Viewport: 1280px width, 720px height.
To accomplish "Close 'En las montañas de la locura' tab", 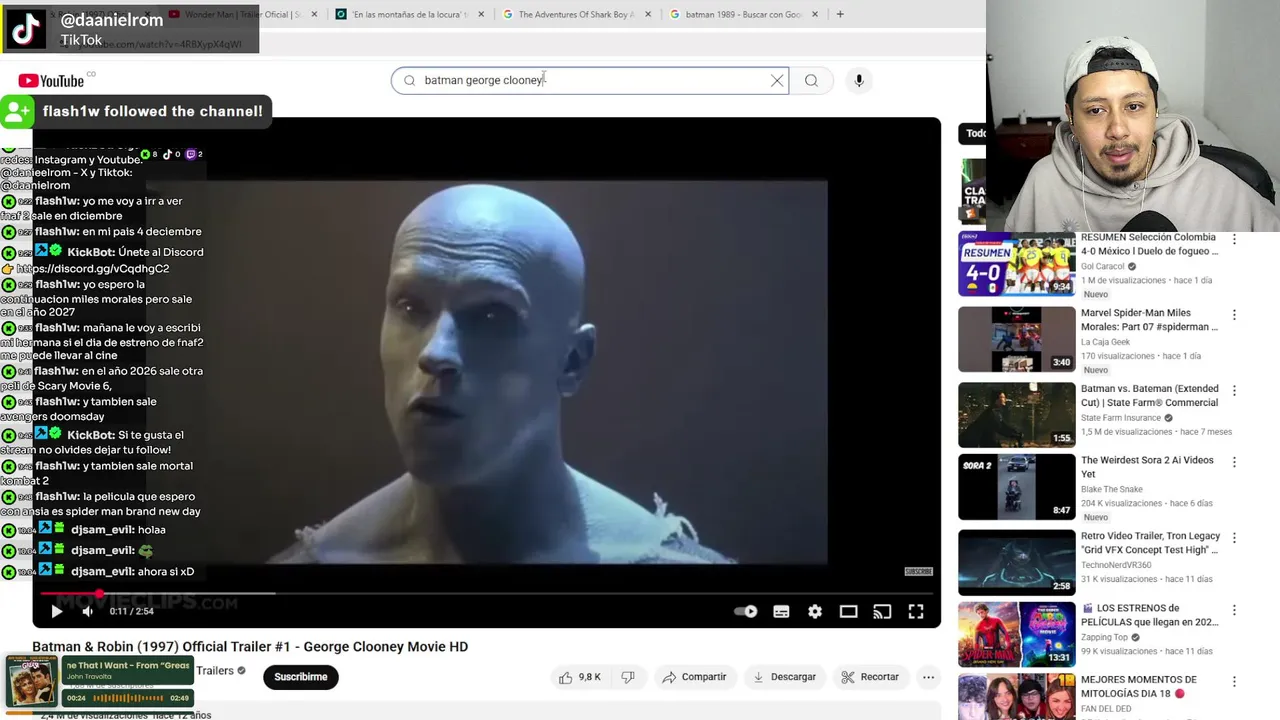I will click(480, 14).
